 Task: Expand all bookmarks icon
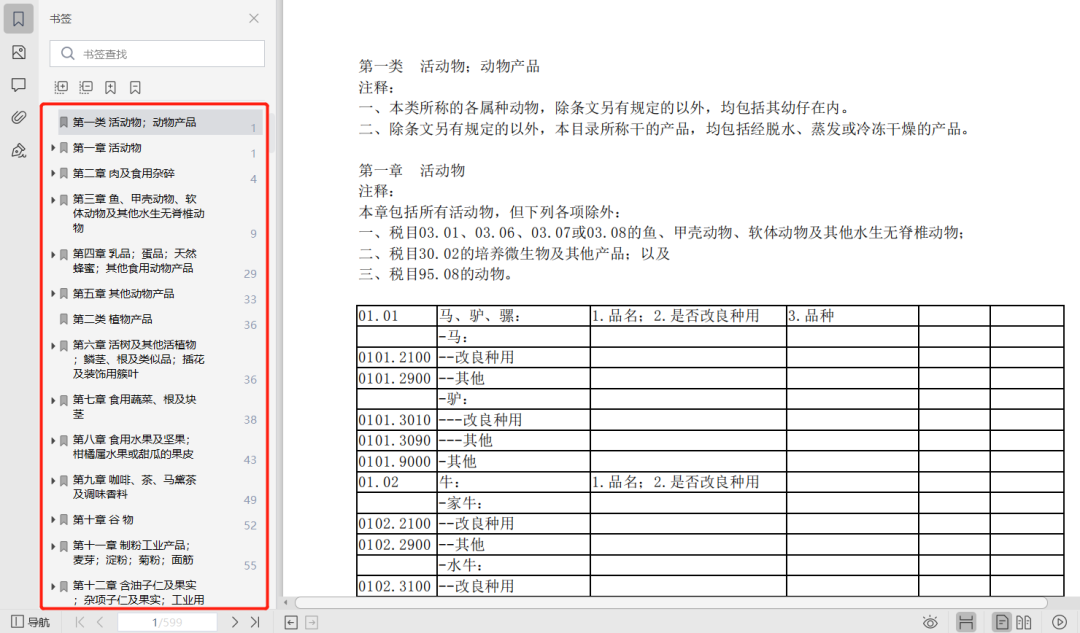click(61, 87)
